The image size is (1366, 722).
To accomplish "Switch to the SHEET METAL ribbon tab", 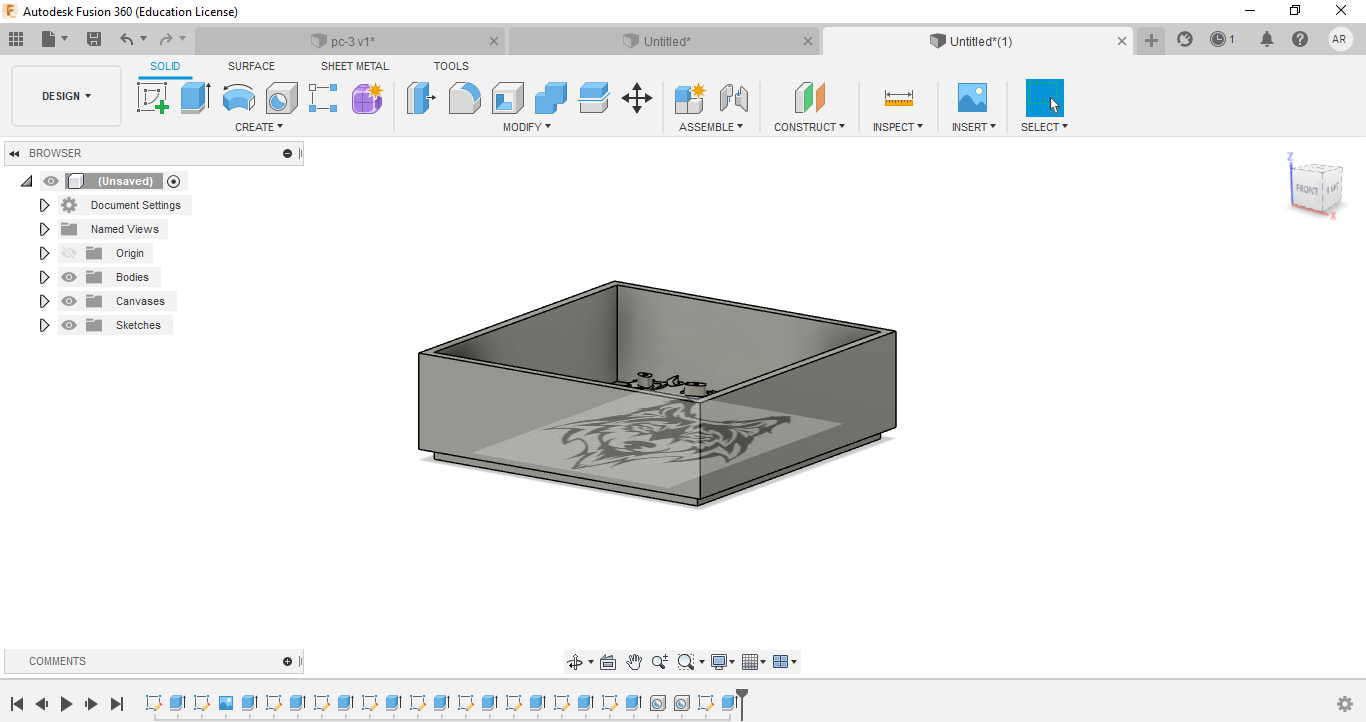I will 355,66.
